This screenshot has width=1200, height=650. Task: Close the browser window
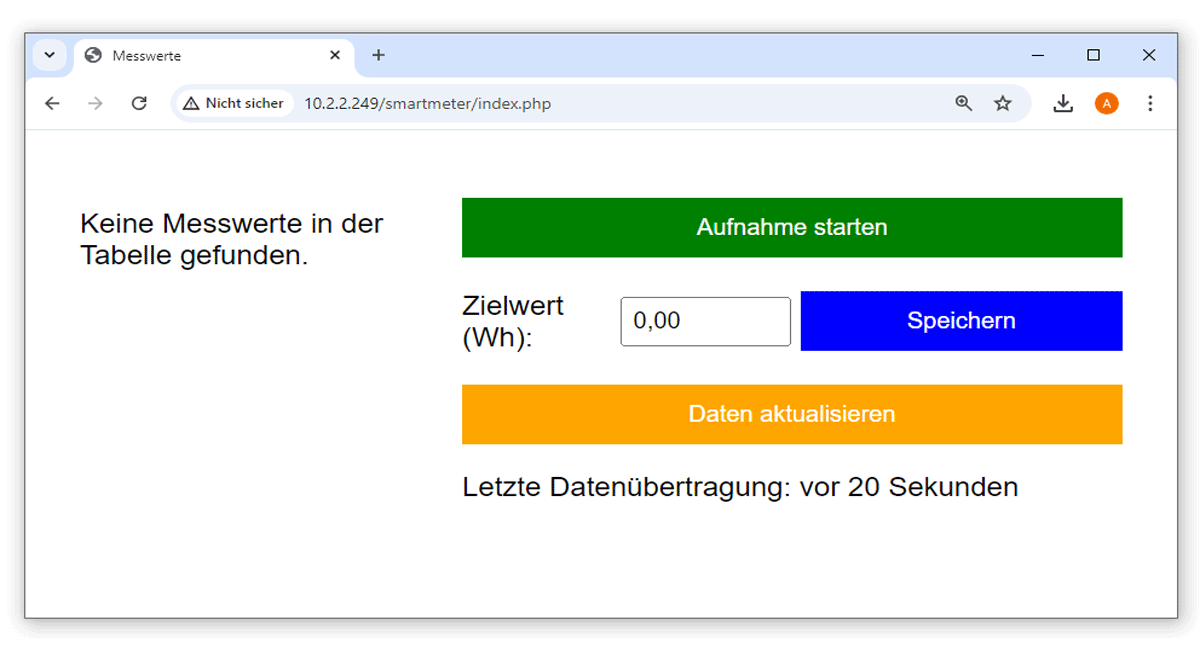(1149, 55)
